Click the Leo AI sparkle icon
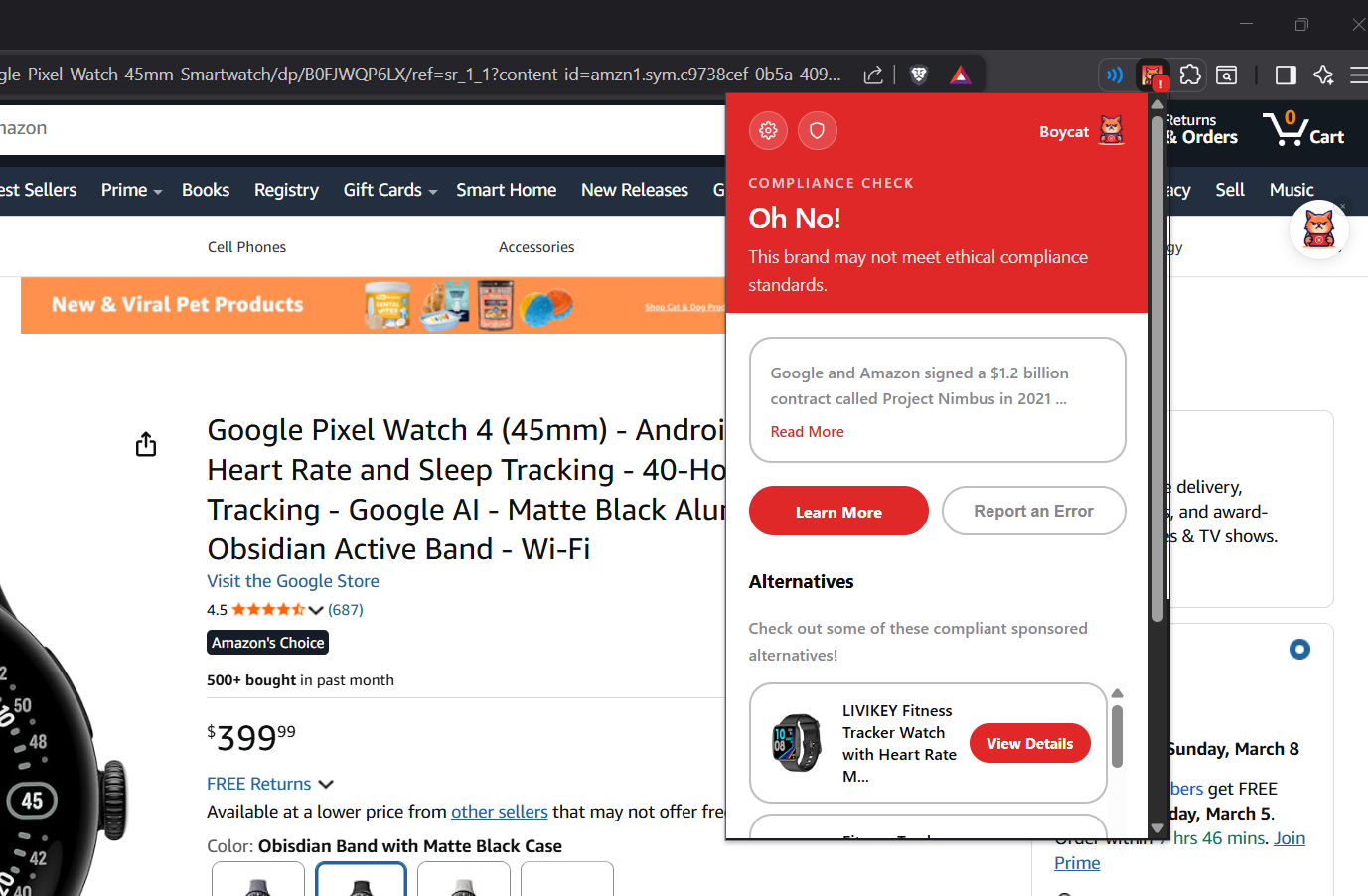The image size is (1368, 896). coord(1323,75)
